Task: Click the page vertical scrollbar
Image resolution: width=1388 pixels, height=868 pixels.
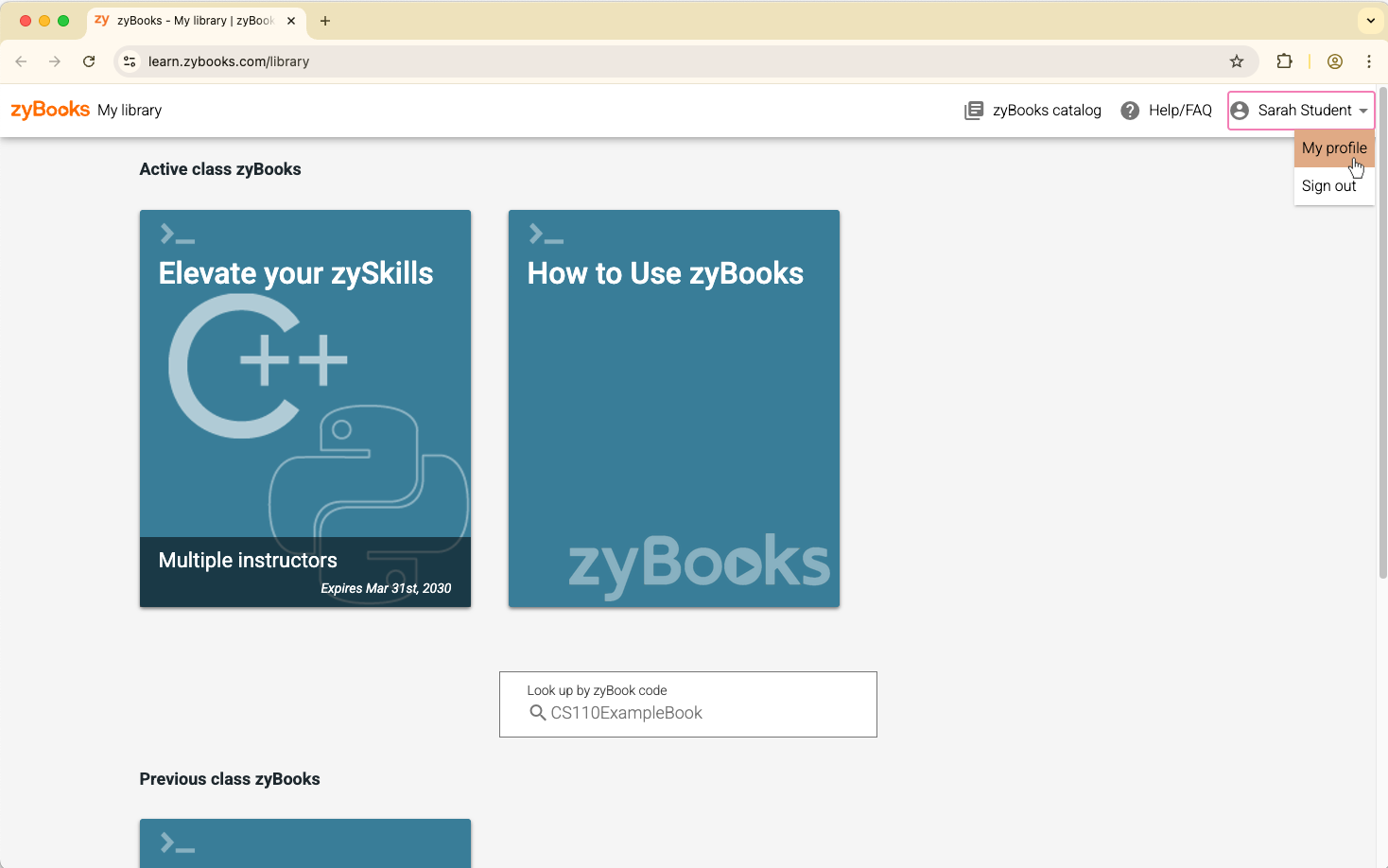Action: click(x=1382, y=331)
